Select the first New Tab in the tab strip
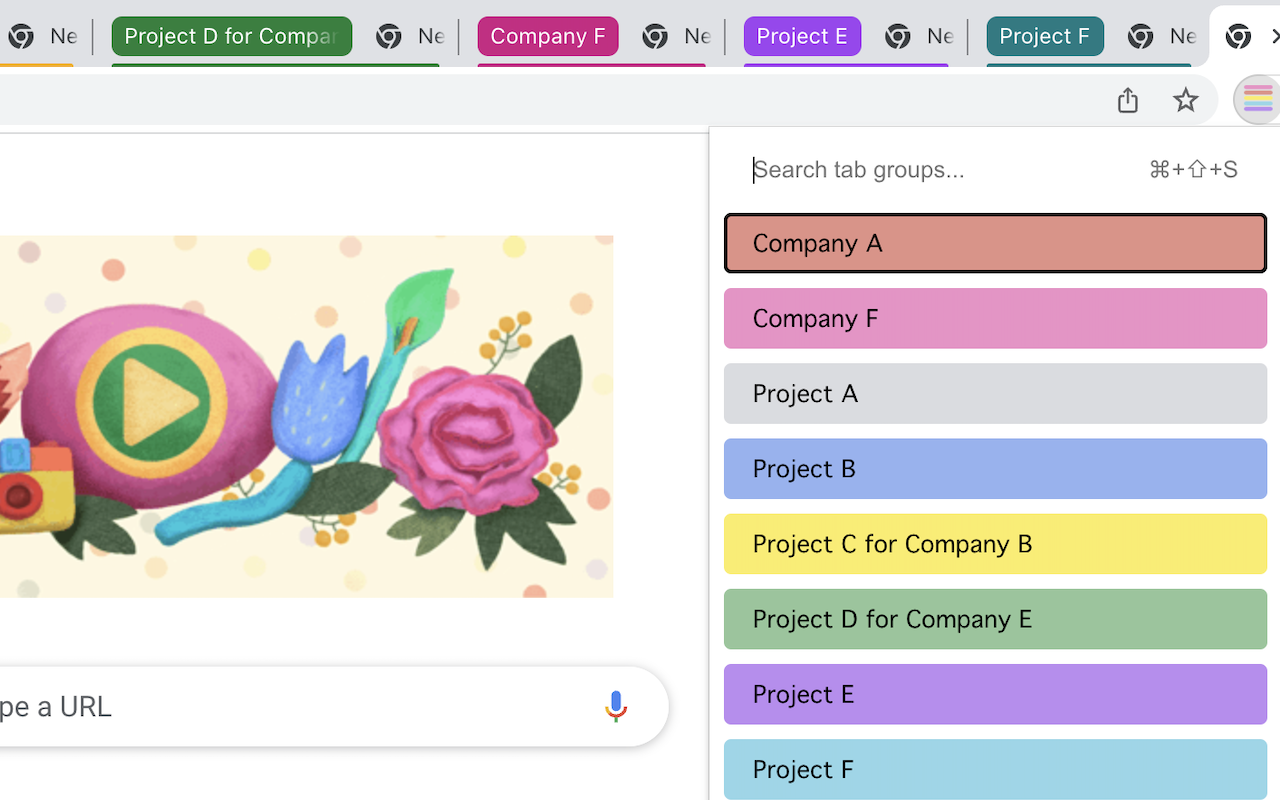The height and width of the screenshot is (800, 1280). click(42, 36)
